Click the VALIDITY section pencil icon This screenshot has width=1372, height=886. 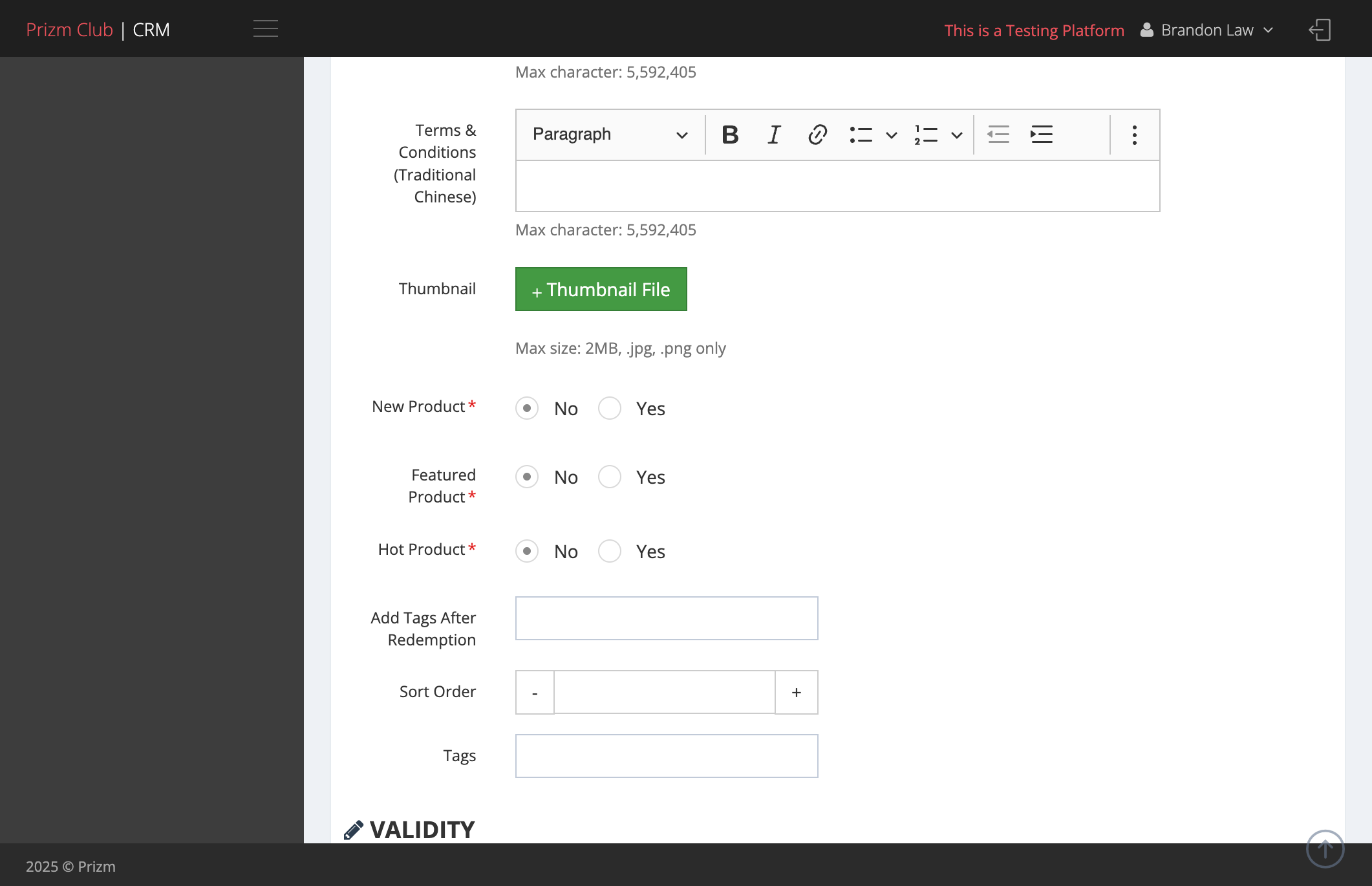(353, 830)
